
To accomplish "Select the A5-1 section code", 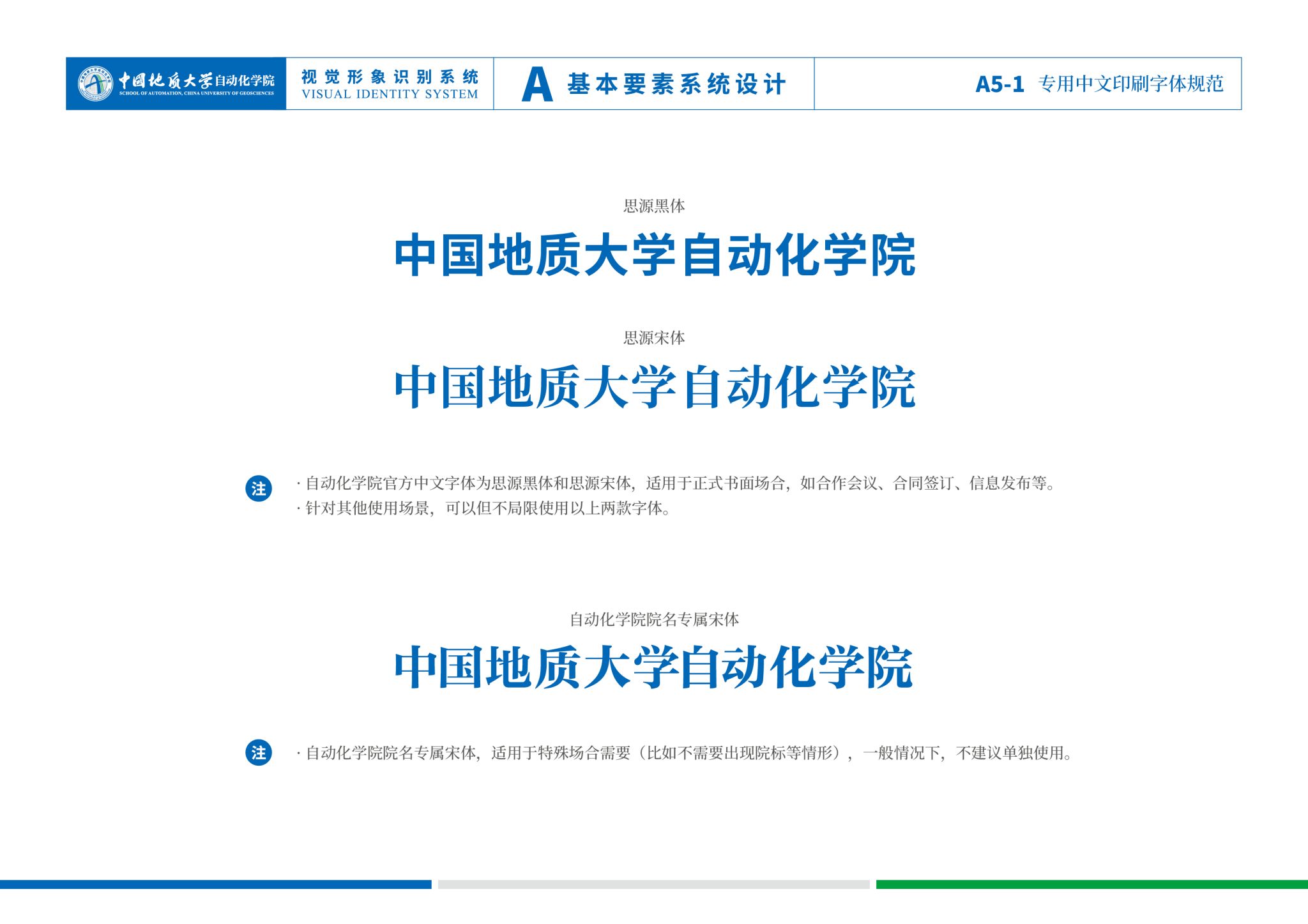I will (x=1000, y=84).
